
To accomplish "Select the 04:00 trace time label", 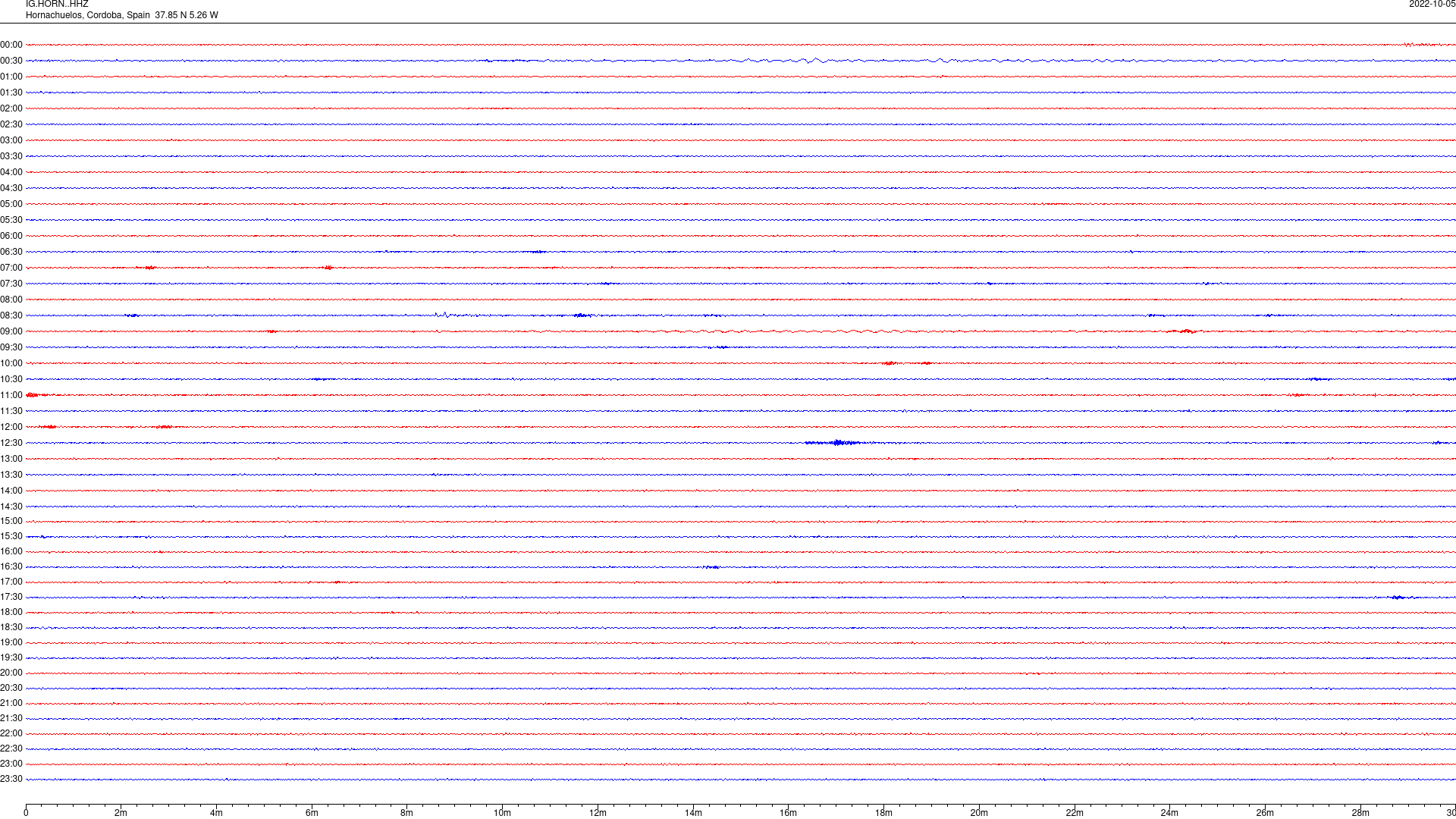I will [11, 172].
